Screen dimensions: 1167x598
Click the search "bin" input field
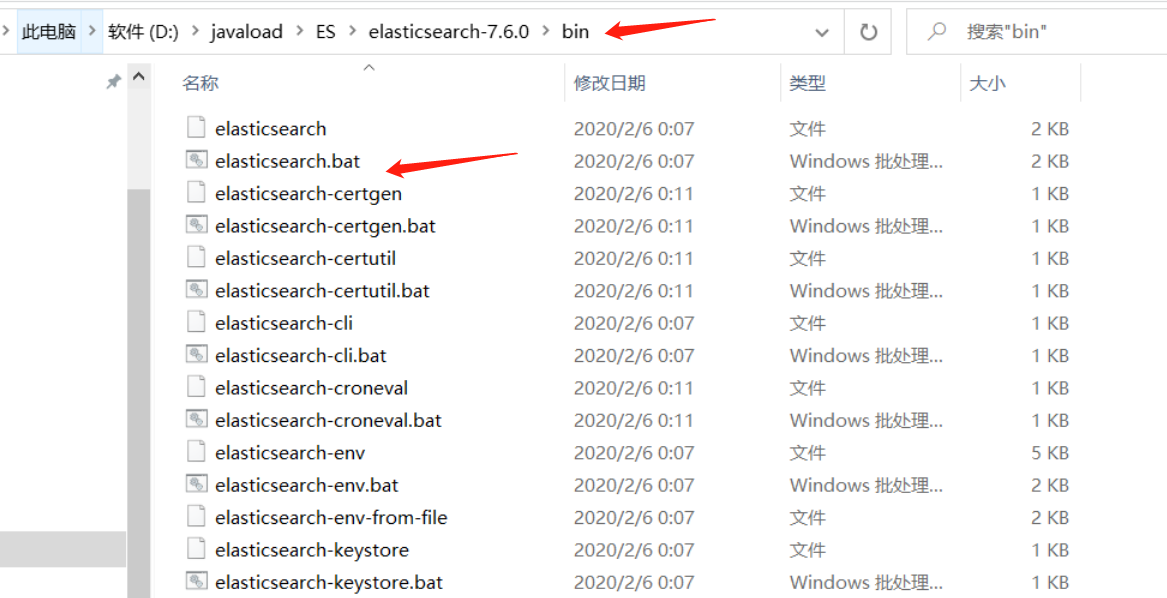point(1036,31)
